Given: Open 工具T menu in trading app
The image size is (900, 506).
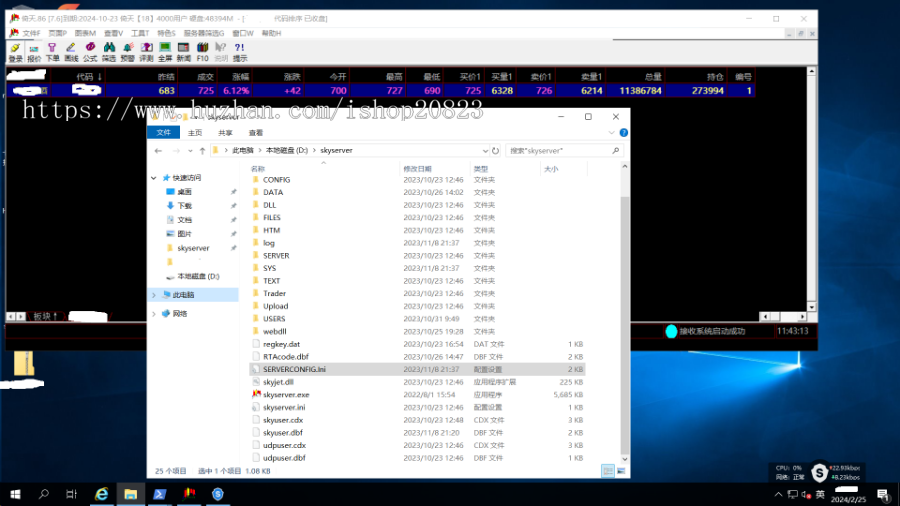Looking at the screenshot, I should (x=140, y=33).
